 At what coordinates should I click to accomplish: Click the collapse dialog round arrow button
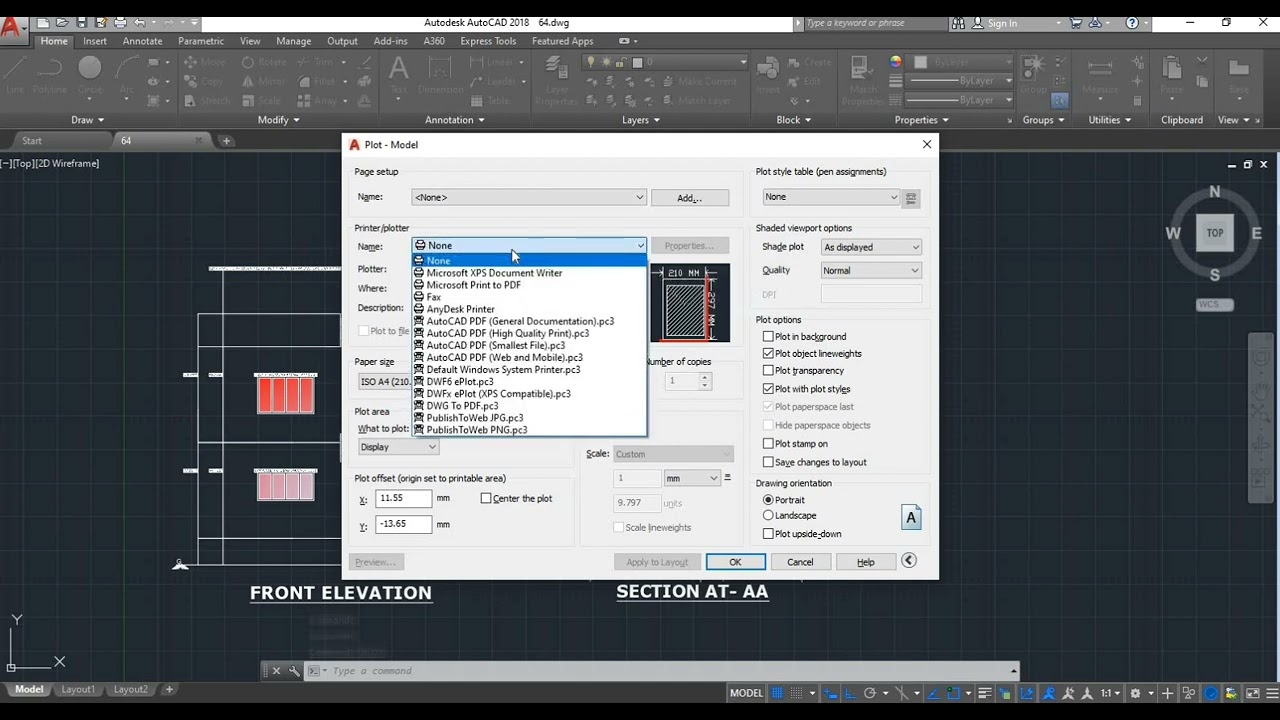coord(909,561)
